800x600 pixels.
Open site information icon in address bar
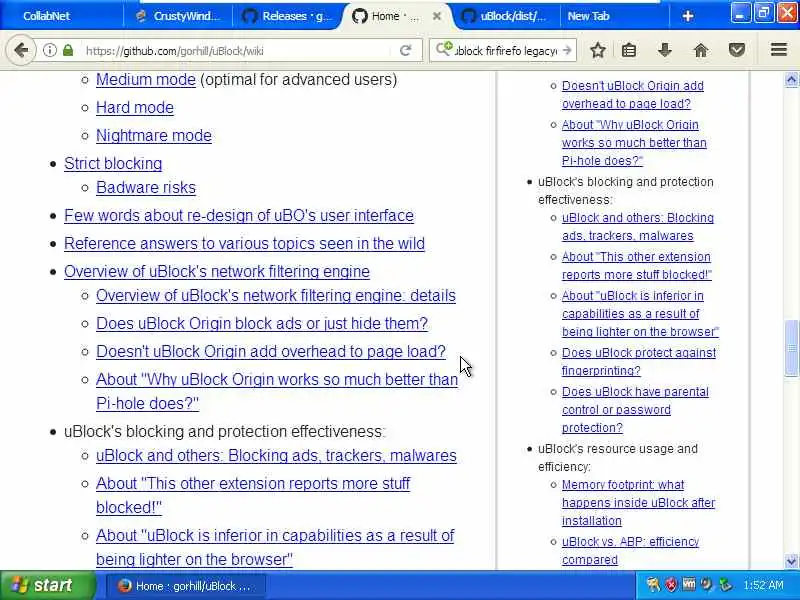pos(49,50)
